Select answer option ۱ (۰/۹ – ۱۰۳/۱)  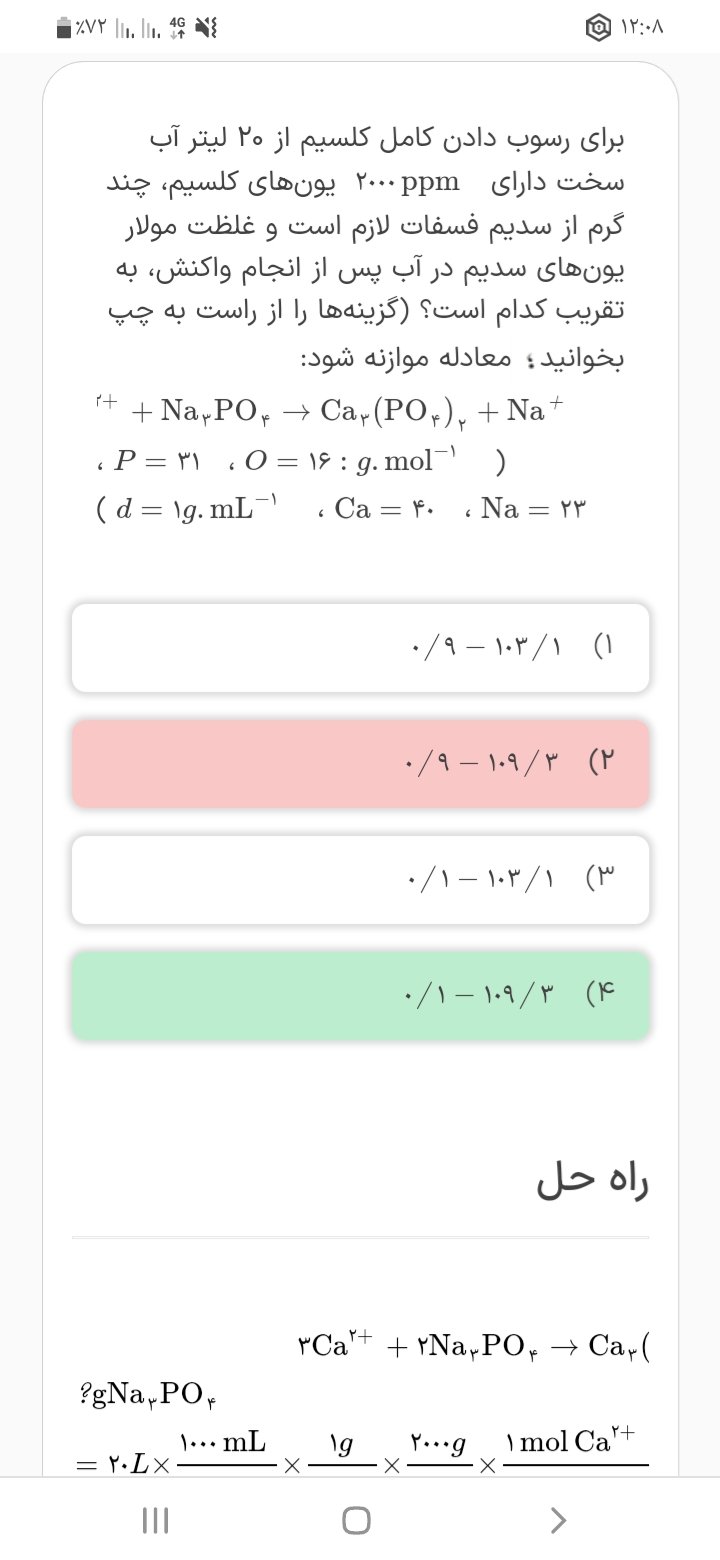tap(360, 647)
